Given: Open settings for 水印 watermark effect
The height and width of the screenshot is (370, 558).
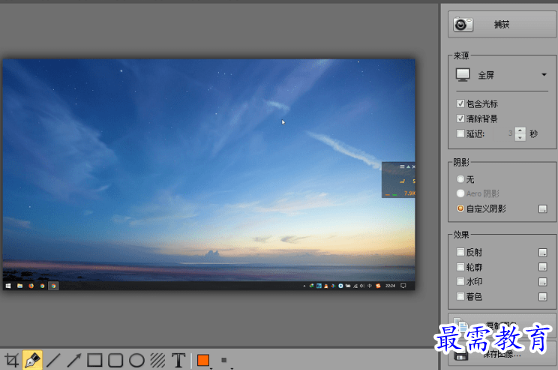Looking at the screenshot, I should pos(543,282).
